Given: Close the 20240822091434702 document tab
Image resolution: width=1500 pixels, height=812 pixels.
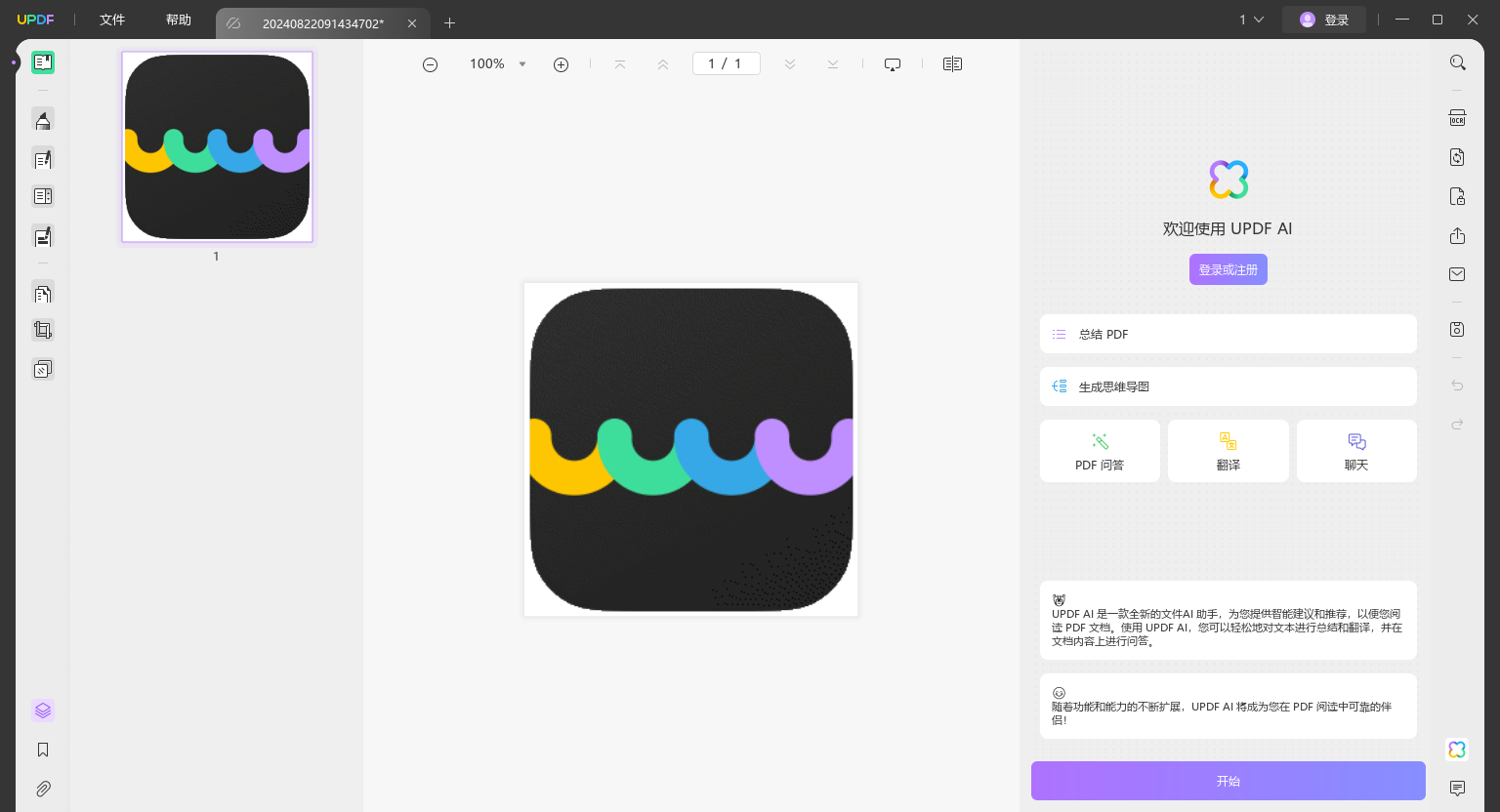Looking at the screenshot, I should pyautogui.click(x=412, y=23).
